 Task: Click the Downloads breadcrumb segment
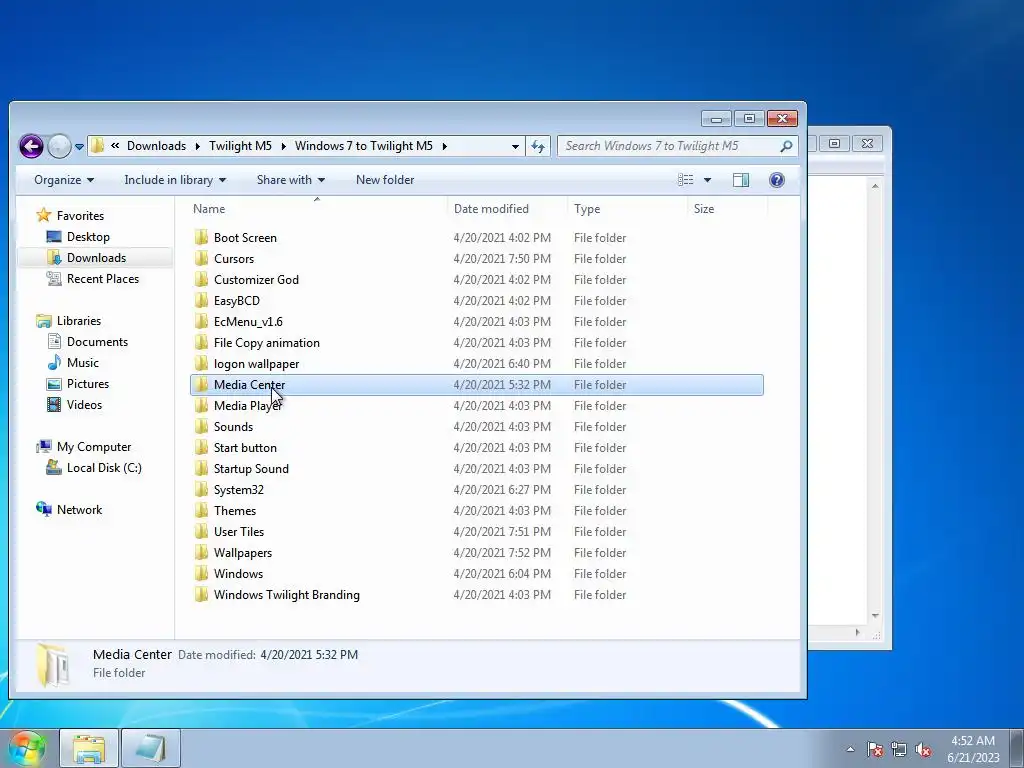(156, 146)
